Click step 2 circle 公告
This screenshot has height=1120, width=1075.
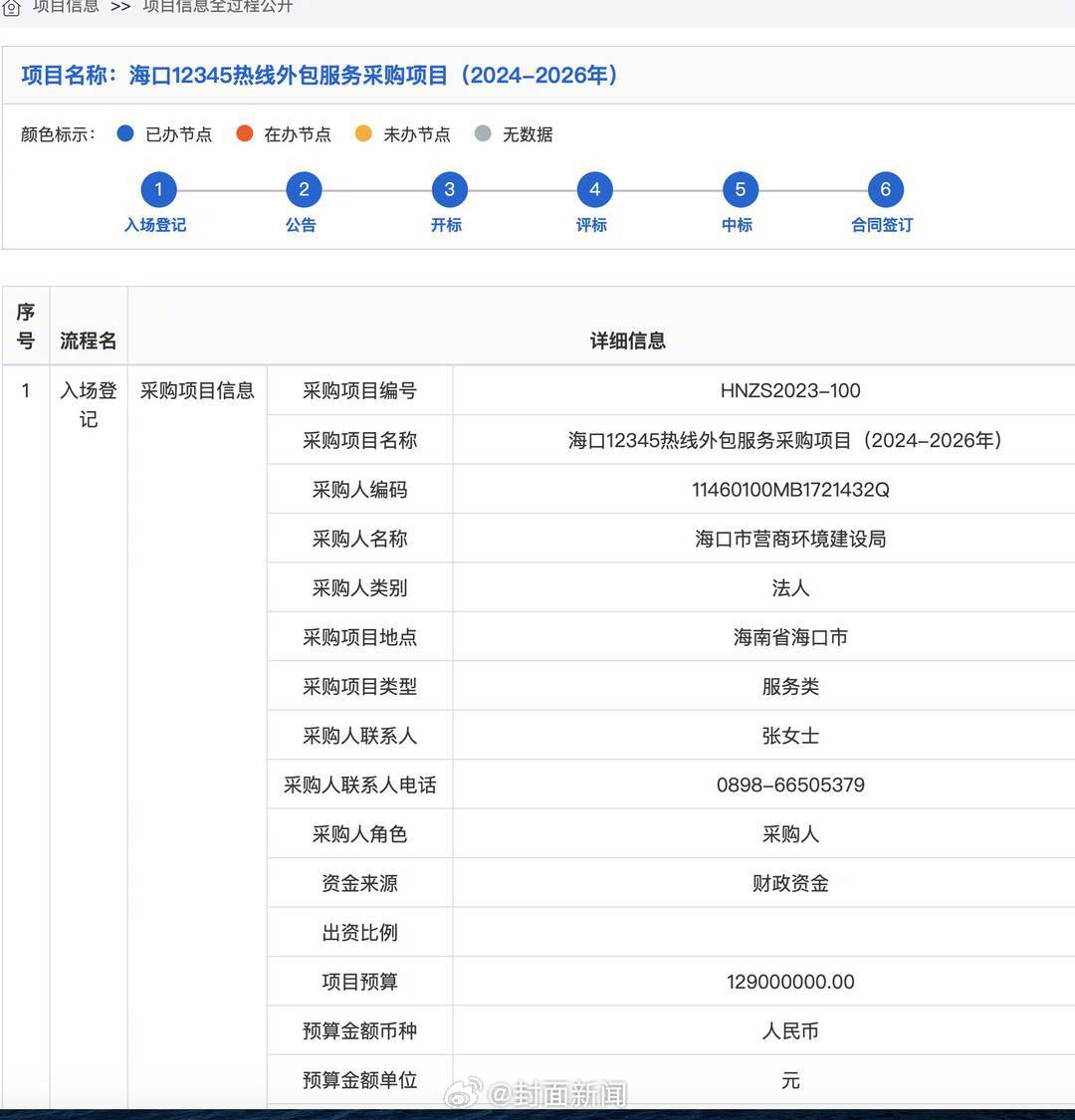[x=304, y=189]
